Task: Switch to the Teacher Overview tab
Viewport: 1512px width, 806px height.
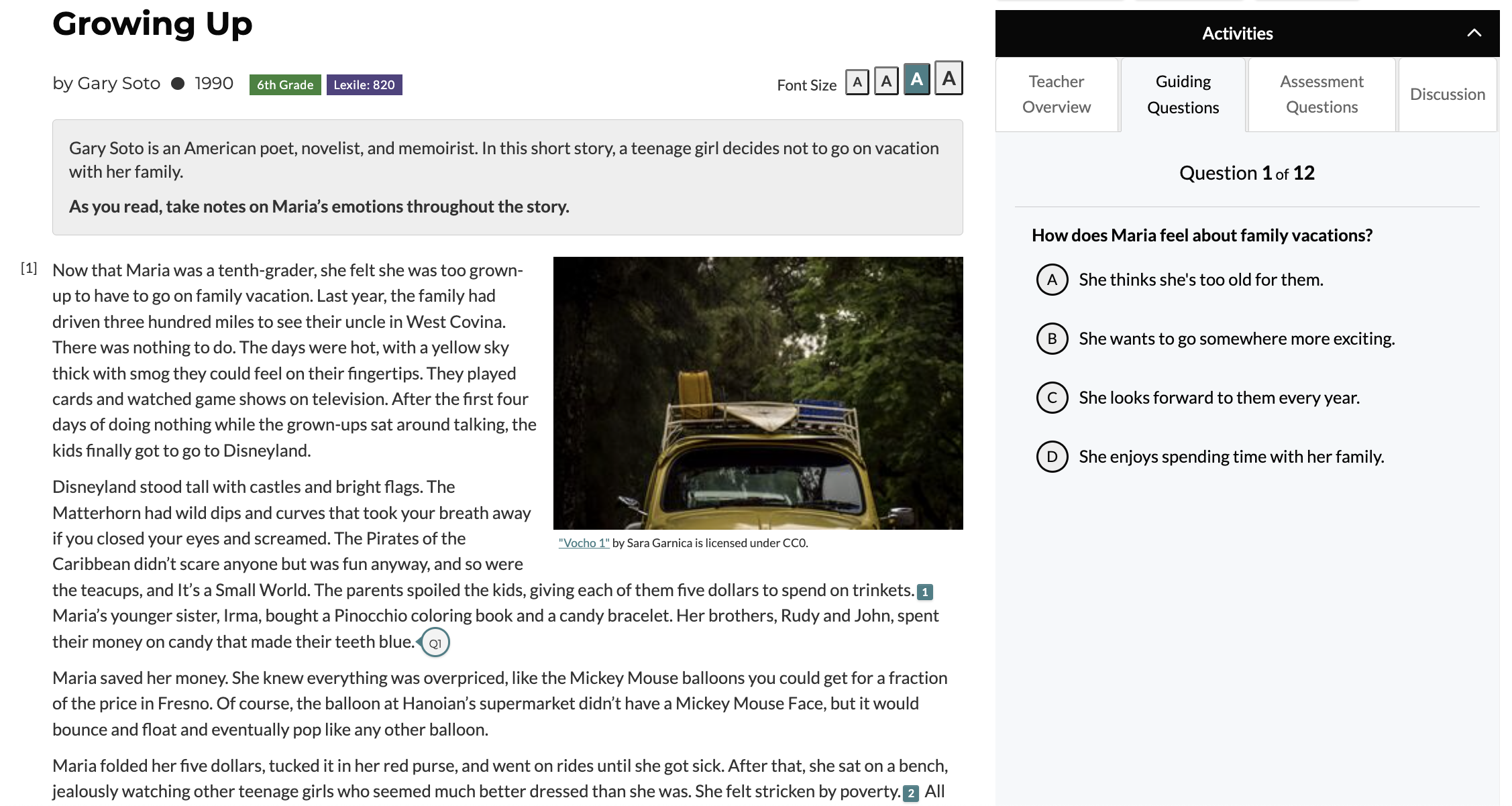Action: tap(1057, 95)
